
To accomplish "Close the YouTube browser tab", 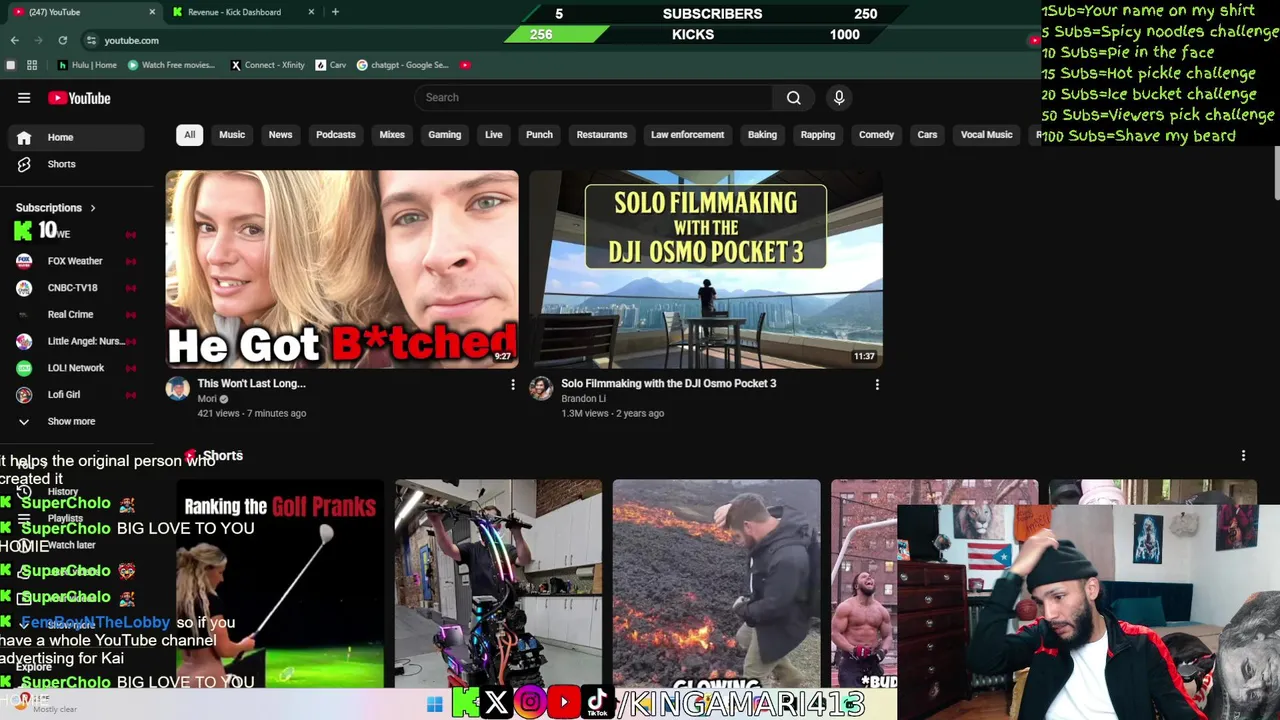I will click(152, 12).
